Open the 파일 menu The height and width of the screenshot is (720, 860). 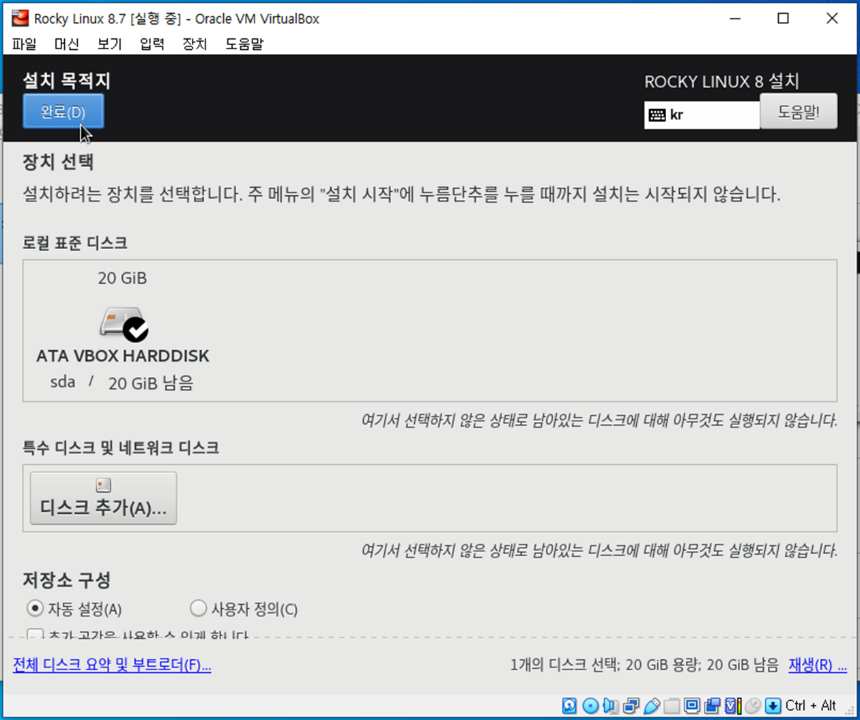coord(24,44)
